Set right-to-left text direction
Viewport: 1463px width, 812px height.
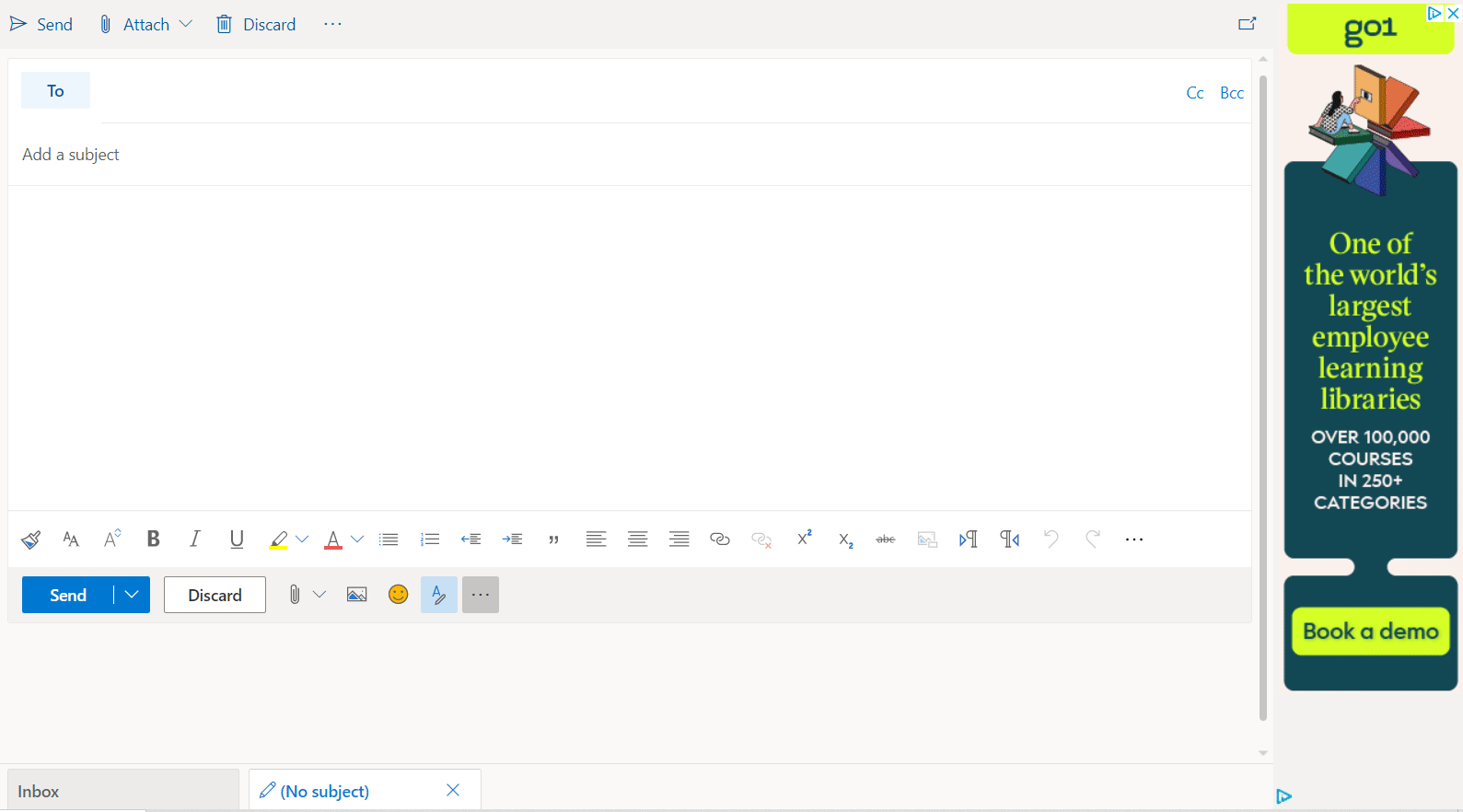[x=1010, y=539]
